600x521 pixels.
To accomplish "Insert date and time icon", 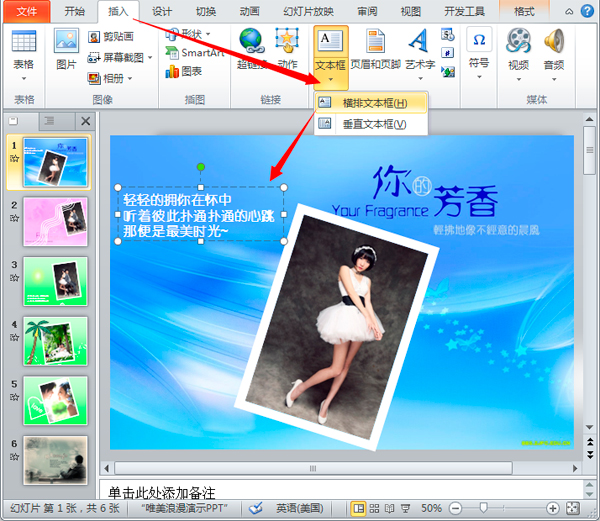I will coord(447,34).
